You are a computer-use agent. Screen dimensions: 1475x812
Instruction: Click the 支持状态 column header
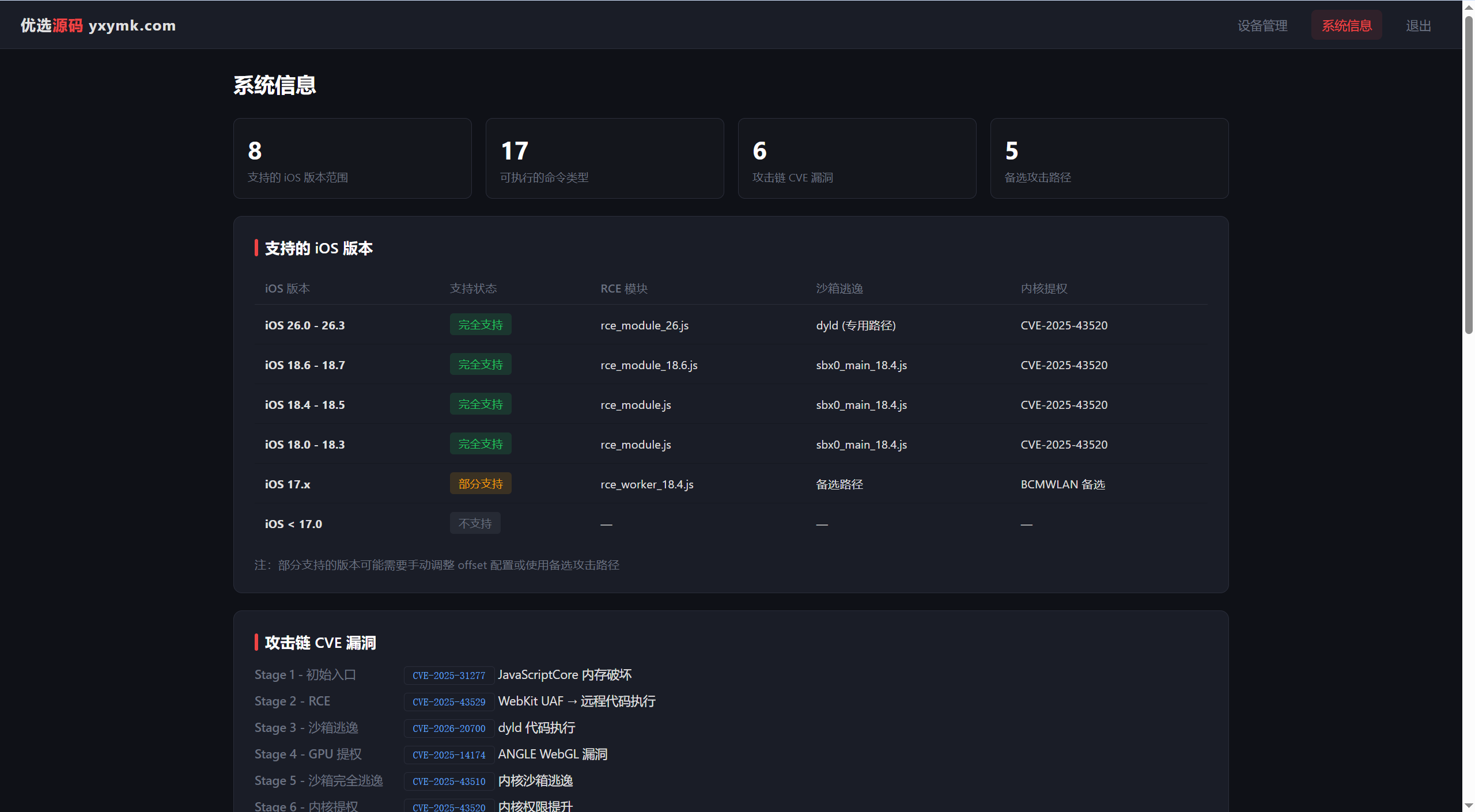point(473,289)
